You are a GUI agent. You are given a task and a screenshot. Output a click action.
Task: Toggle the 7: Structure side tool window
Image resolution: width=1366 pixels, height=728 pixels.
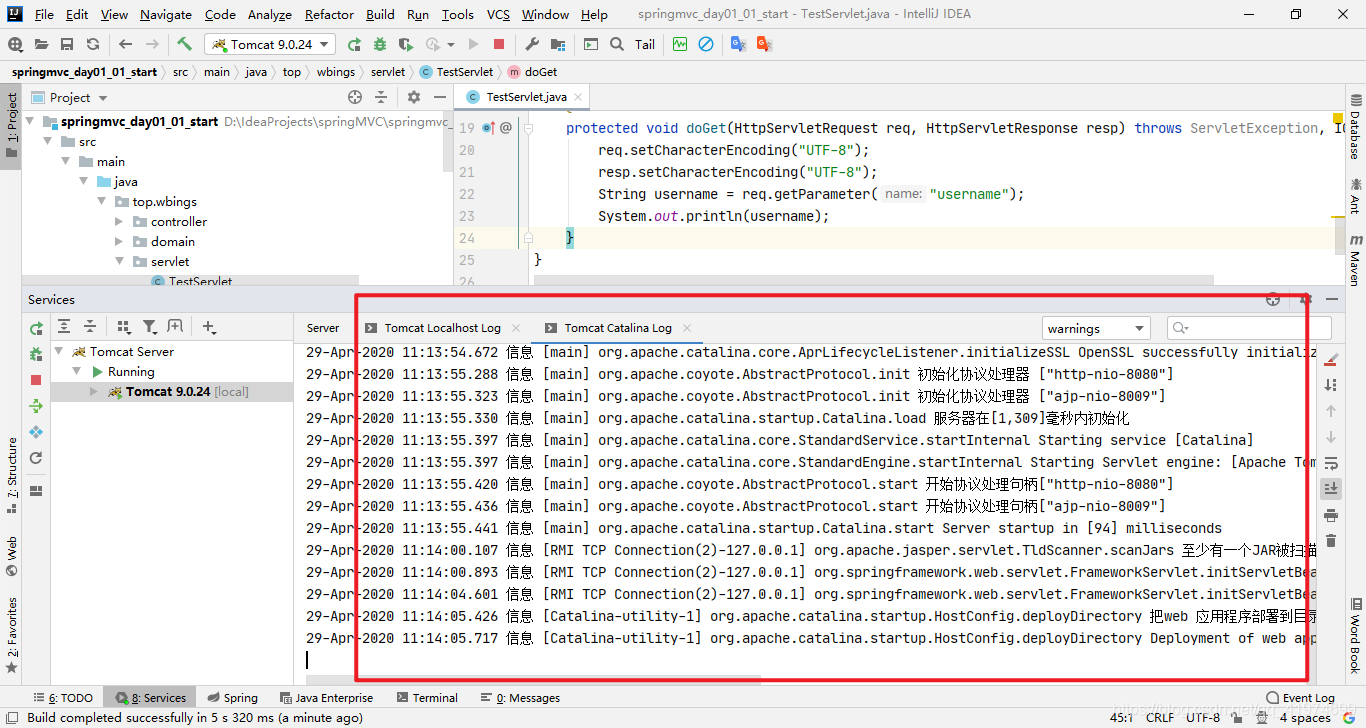point(11,475)
